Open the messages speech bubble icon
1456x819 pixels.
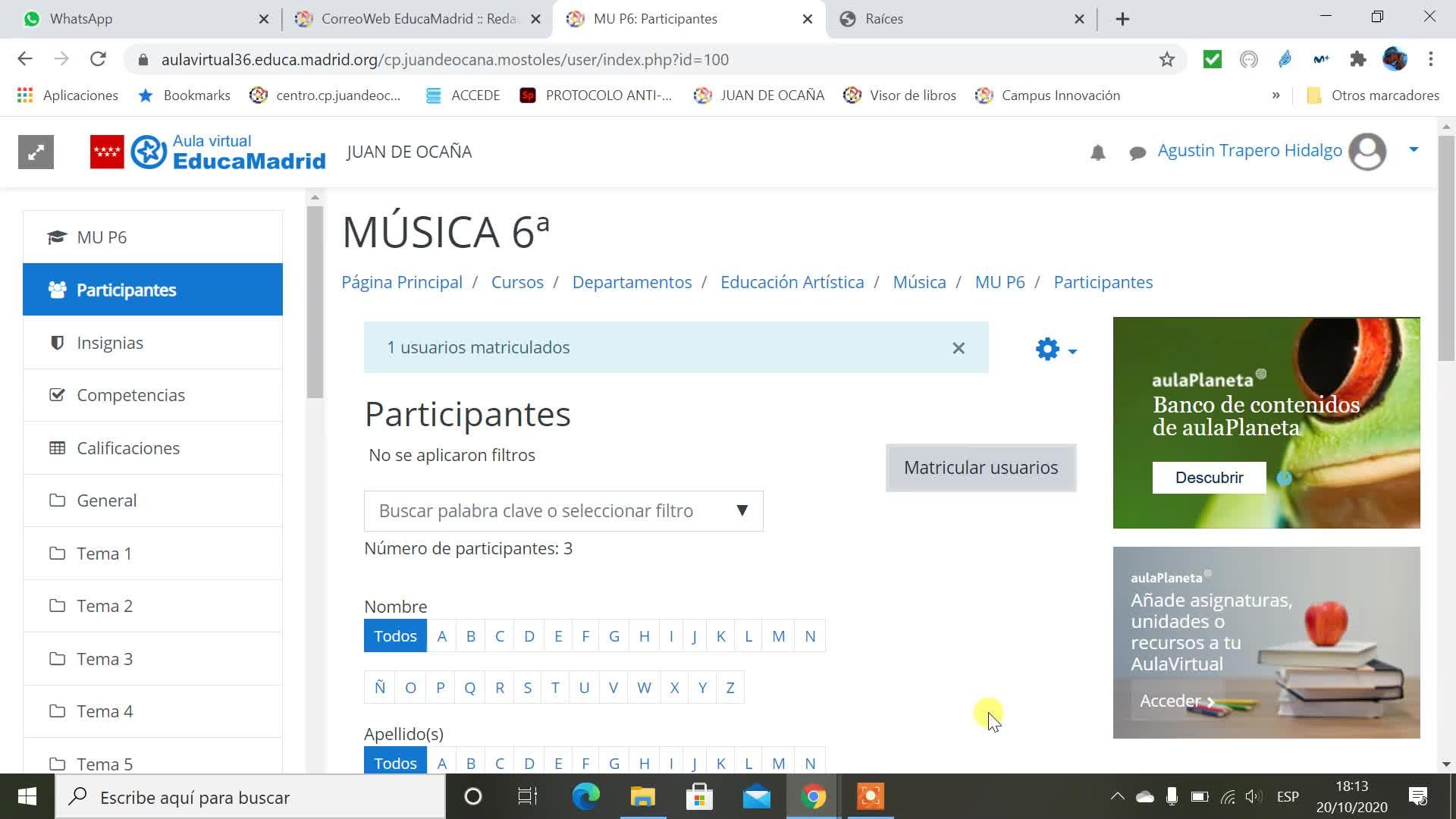pos(1137,153)
